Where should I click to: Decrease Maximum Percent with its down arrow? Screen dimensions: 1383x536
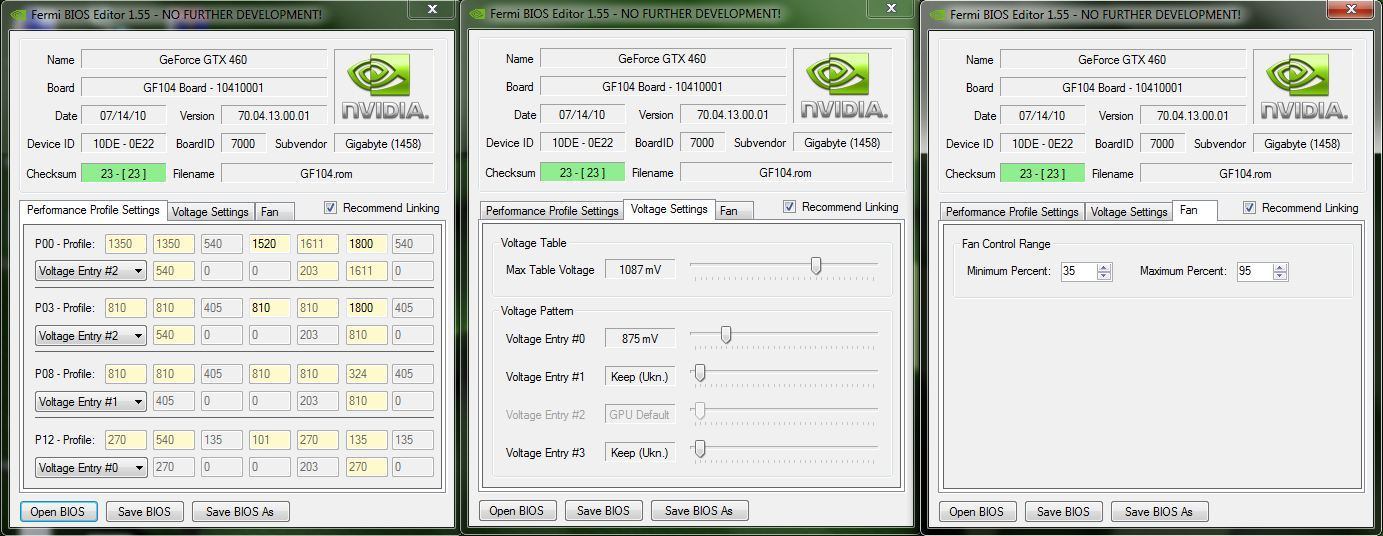click(1280, 276)
